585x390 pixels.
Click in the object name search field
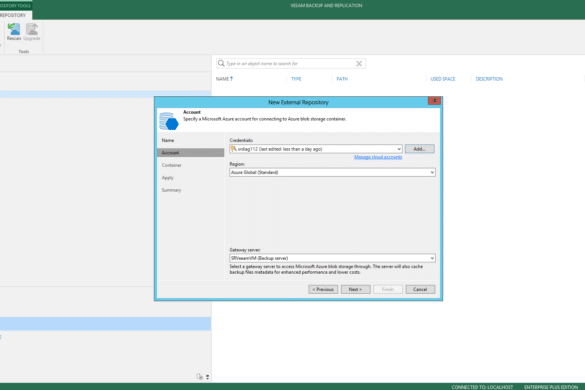click(289, 63)
